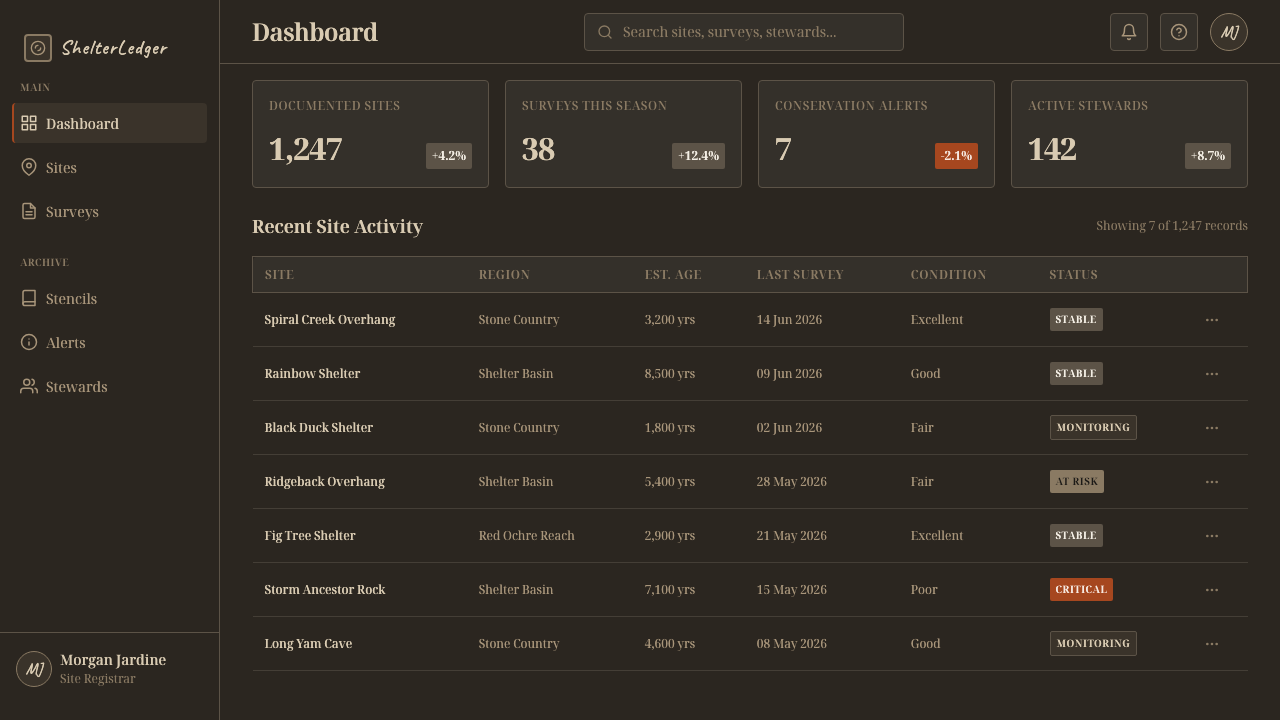Focus the search sites, surveys, stewards field
Screen dimensions: 1280x720
[x=744, y=32]
